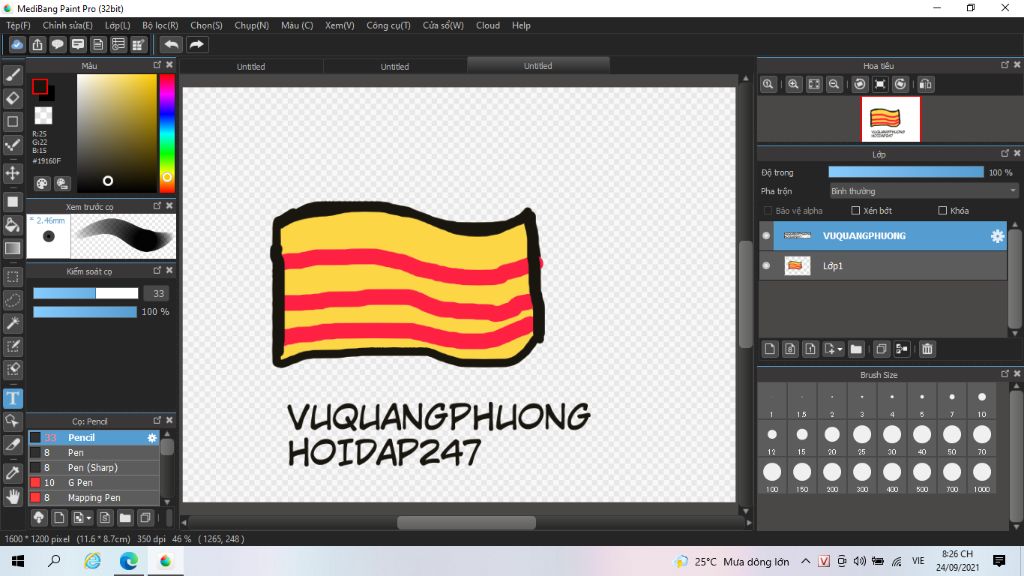Hide the VUQUANGPHUONG layer
The image size is (1024, 576).
[767, 236]
